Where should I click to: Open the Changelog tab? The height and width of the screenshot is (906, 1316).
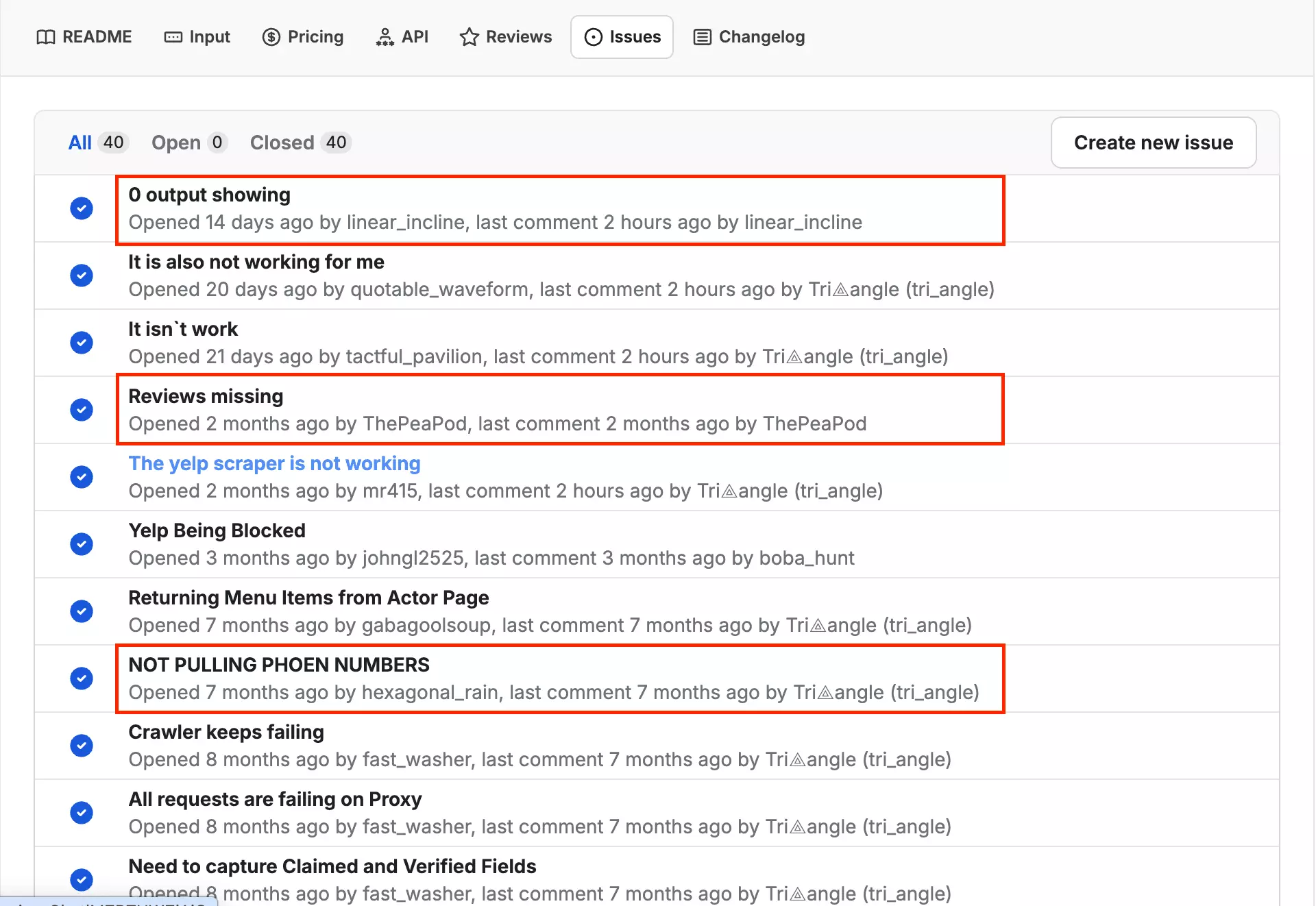[748, 37]
